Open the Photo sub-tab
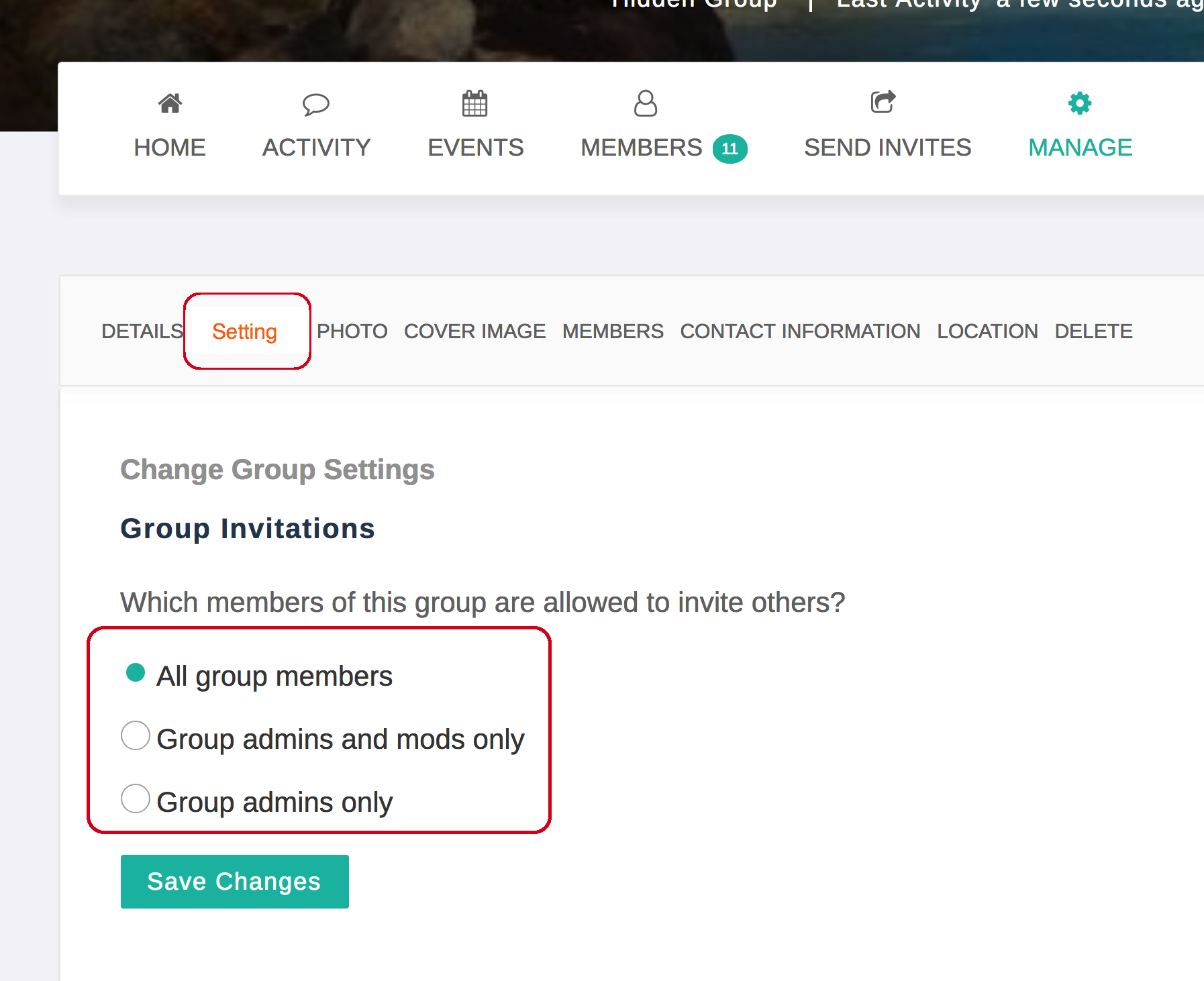1204x981 pixels. click(352, 331)
